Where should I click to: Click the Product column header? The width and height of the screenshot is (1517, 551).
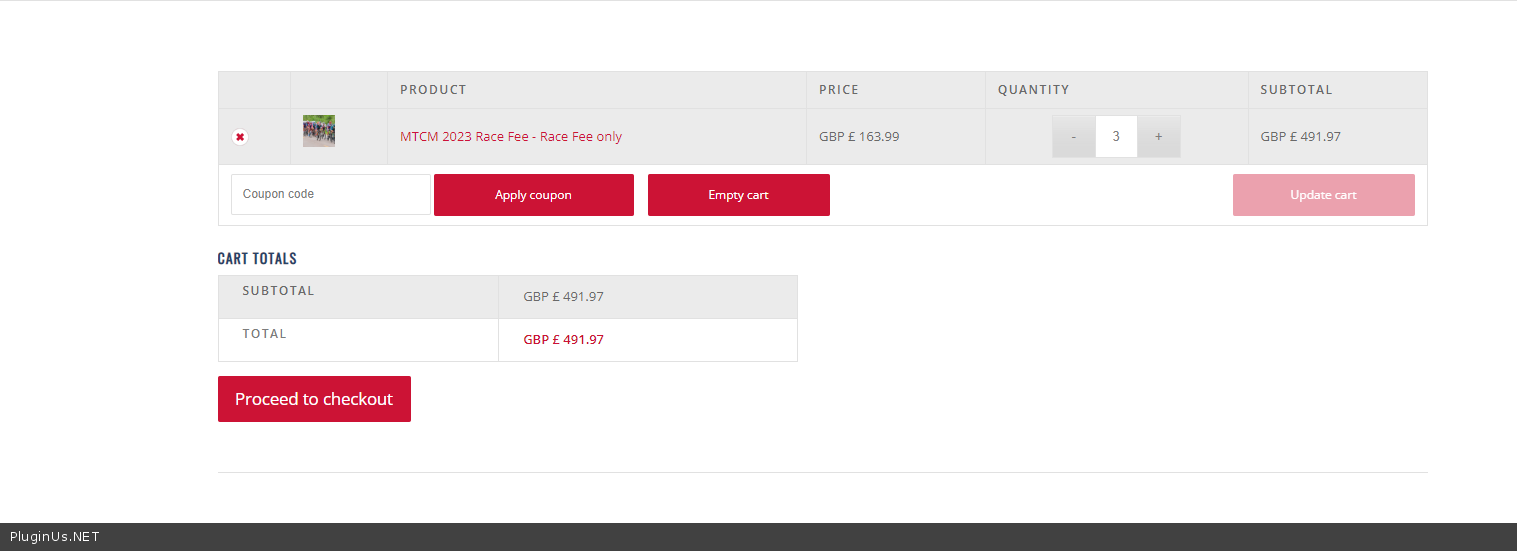coord(433,90)
